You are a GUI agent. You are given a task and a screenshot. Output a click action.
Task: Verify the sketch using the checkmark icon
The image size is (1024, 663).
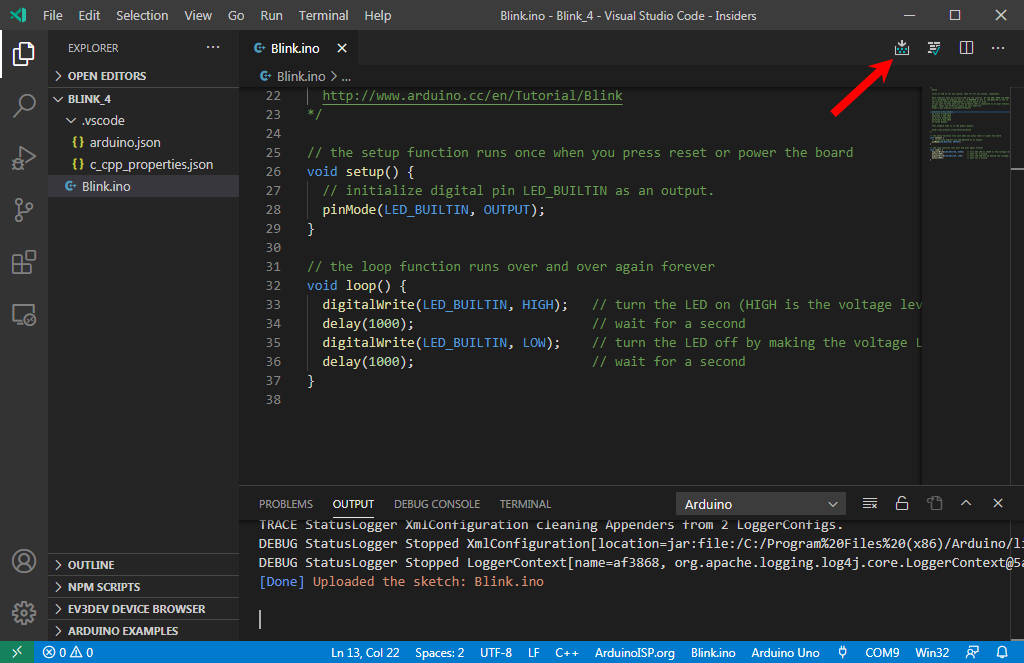[933, 47]
